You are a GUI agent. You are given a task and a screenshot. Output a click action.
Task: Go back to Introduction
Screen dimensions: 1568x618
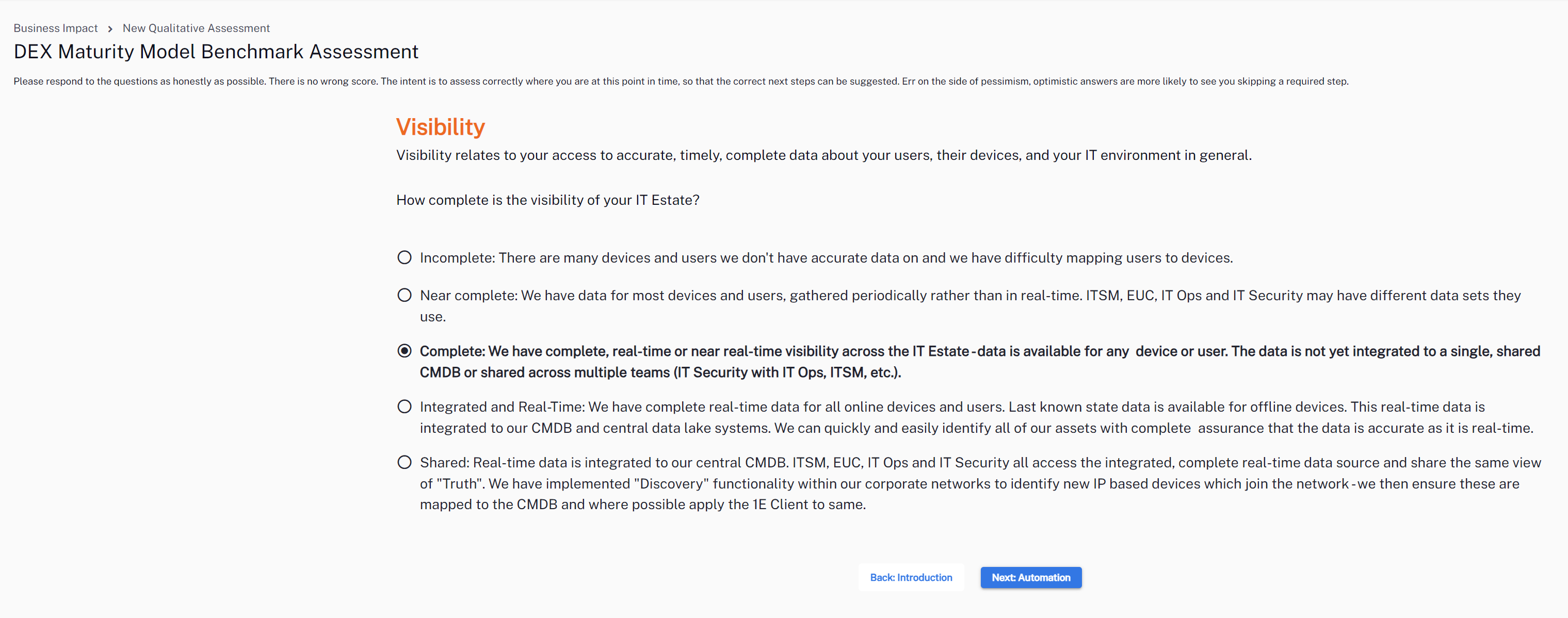point(911,577)
